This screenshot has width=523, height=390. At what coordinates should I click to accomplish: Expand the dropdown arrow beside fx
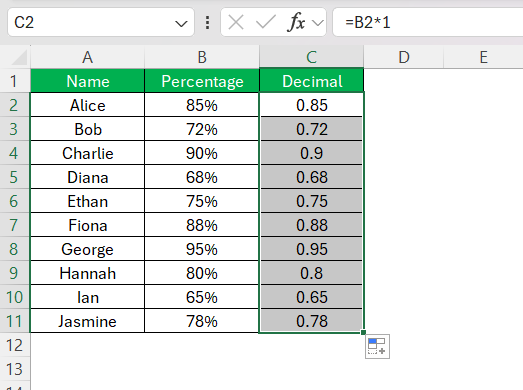tap(318, 23)
